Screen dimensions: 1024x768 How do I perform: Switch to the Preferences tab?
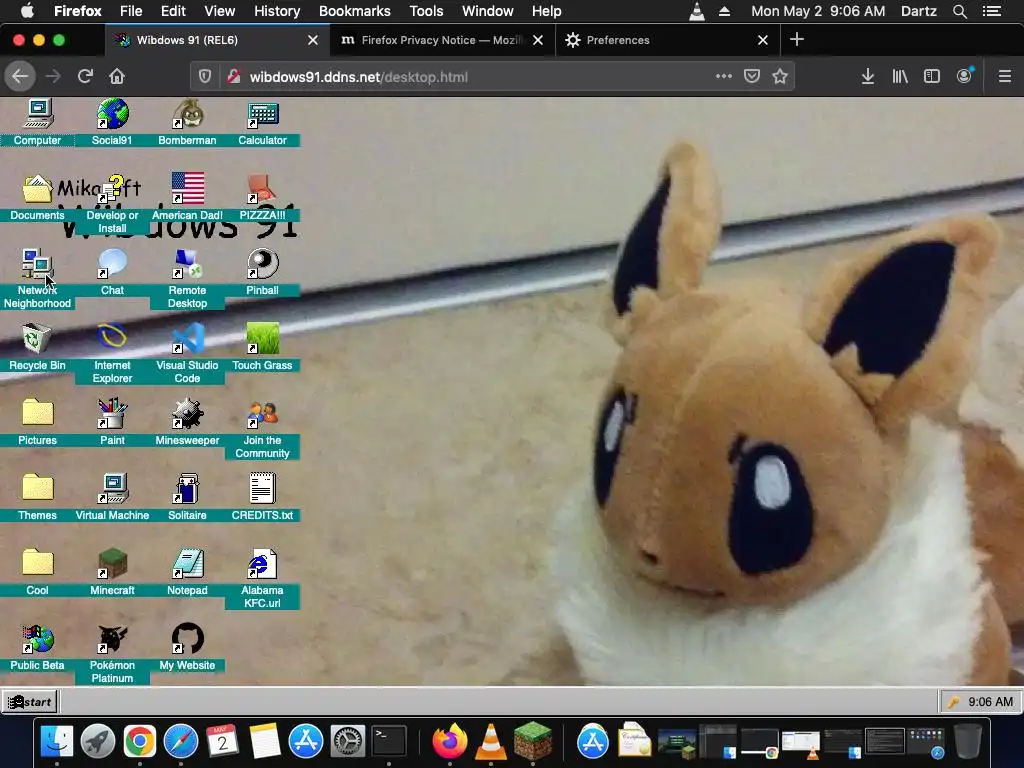667,40
